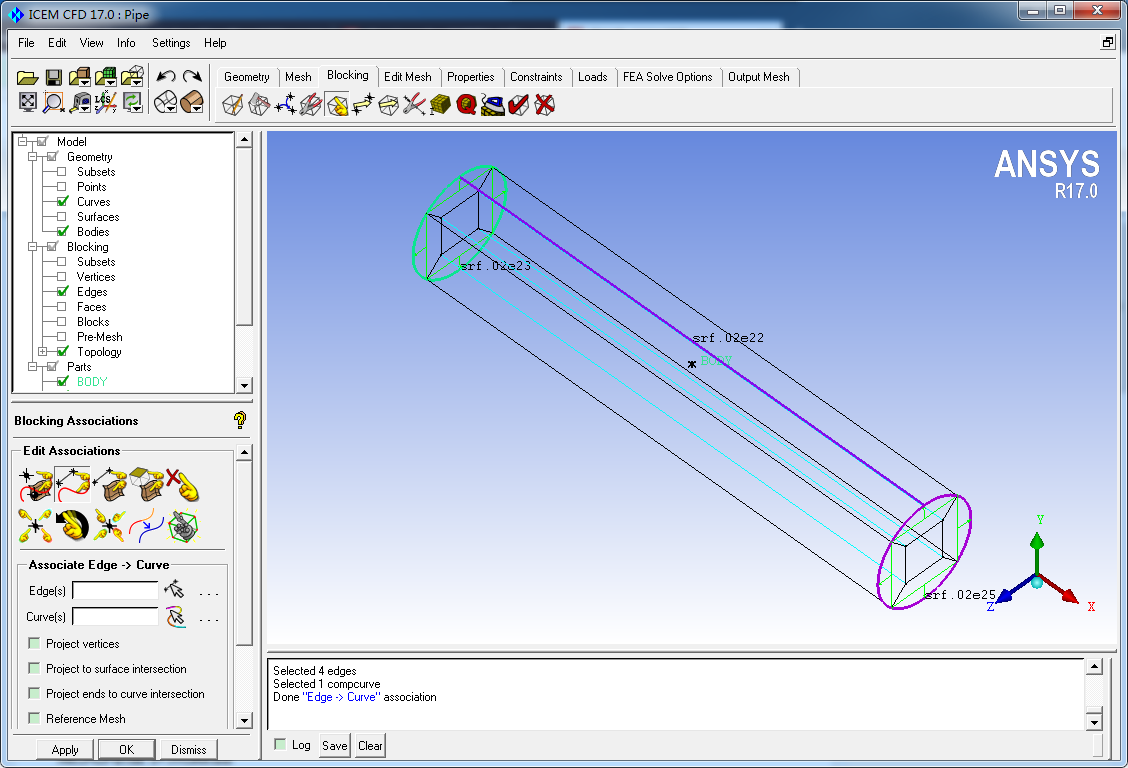Screen dimensions: 1128x768
Task: Open the Open Geometry dropdown icon
Action: pos(80,78)
